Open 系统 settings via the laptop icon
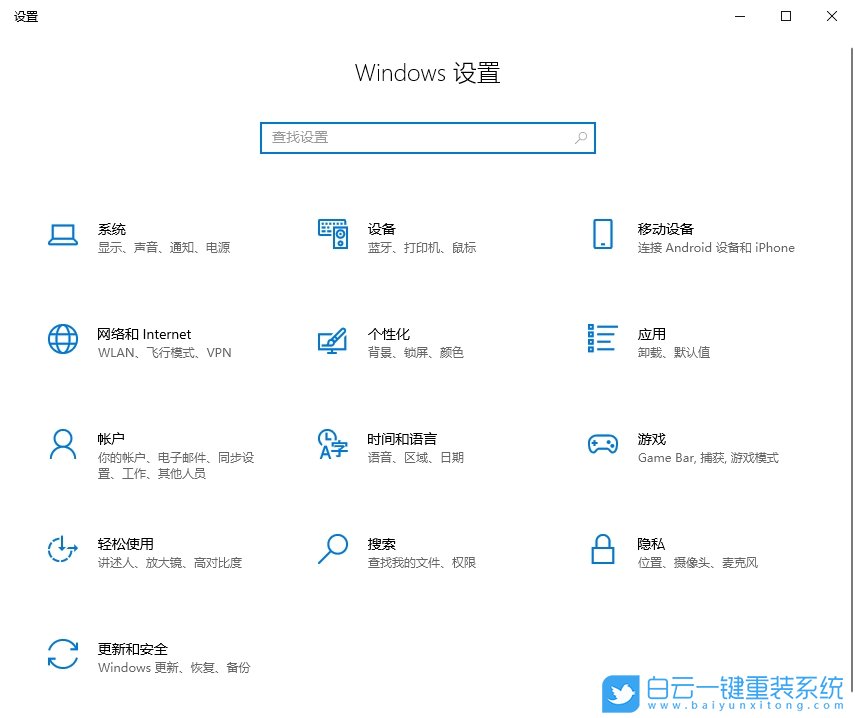Viewport: 855px width, 718px height. [63, 236]
